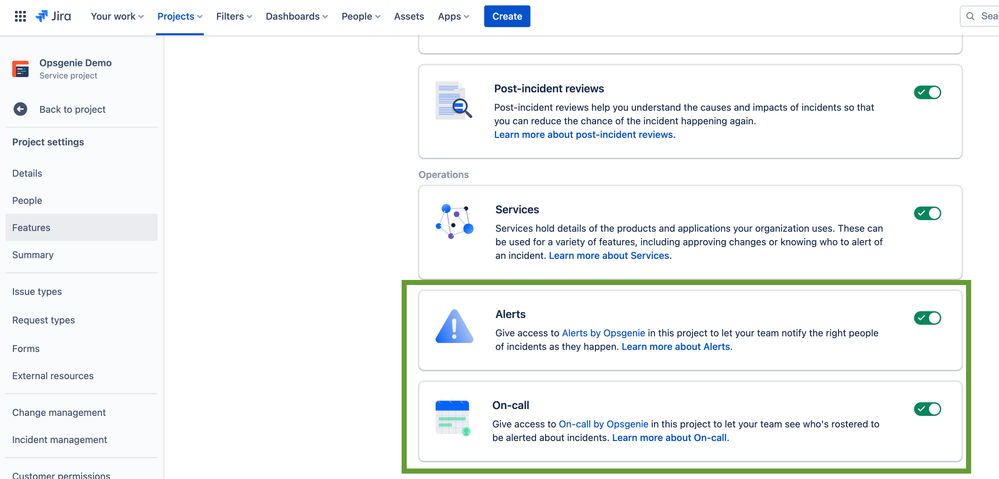Click the Back to project arrow icon
The height and width of the screenshot is (479, 999).
(x=20, y=109)
